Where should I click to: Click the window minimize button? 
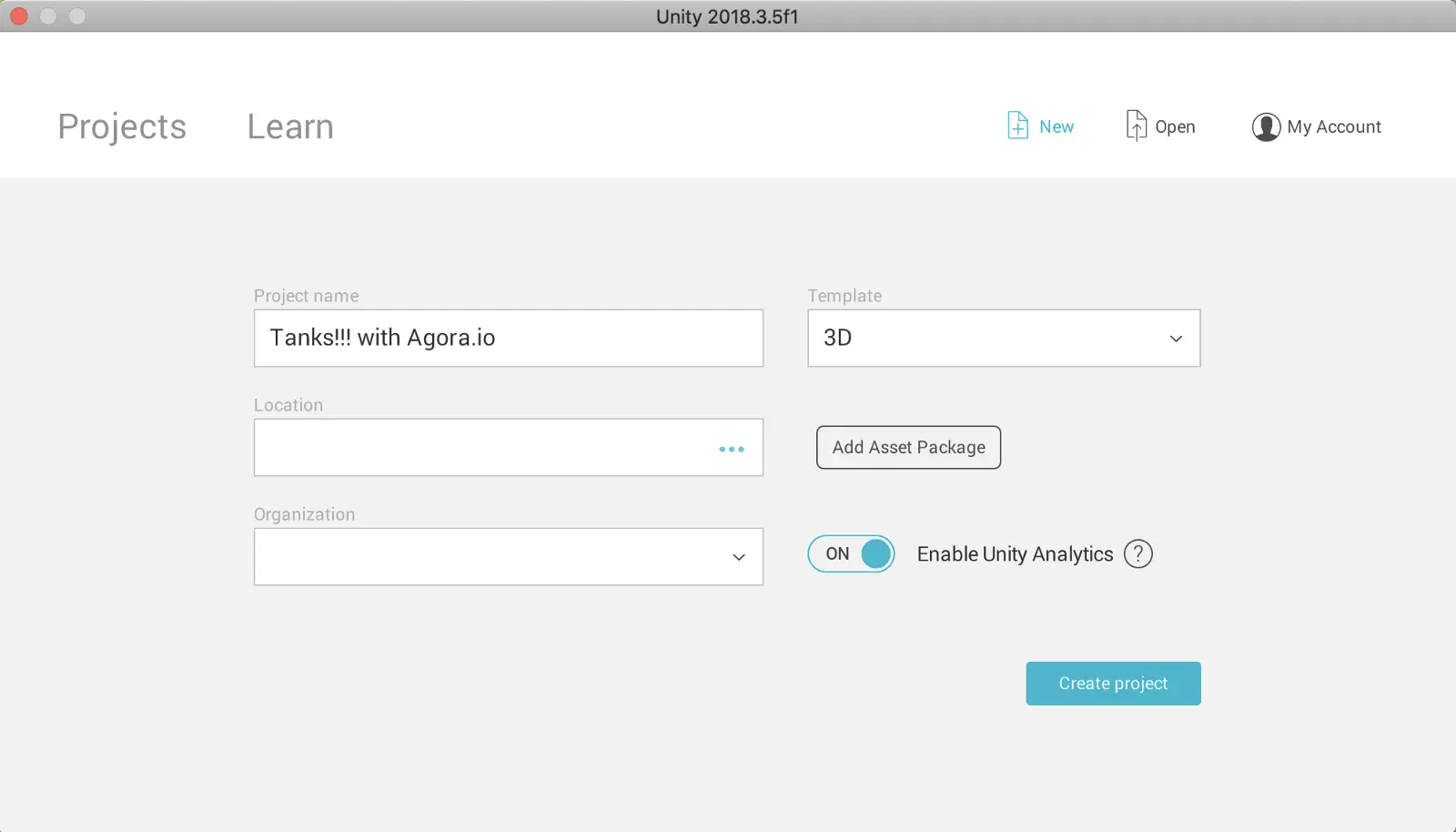coord(48,16)
